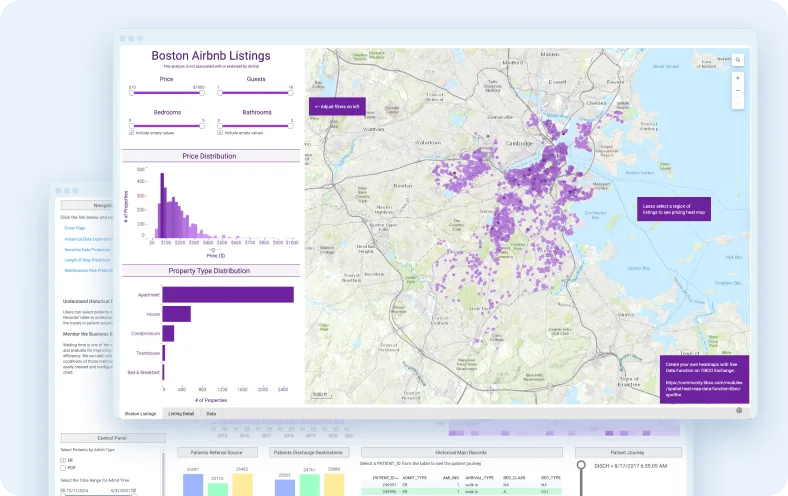The height and width of the screenshot is (496, 788).
Task: Open the Data tab
Action: pos(211,414)
